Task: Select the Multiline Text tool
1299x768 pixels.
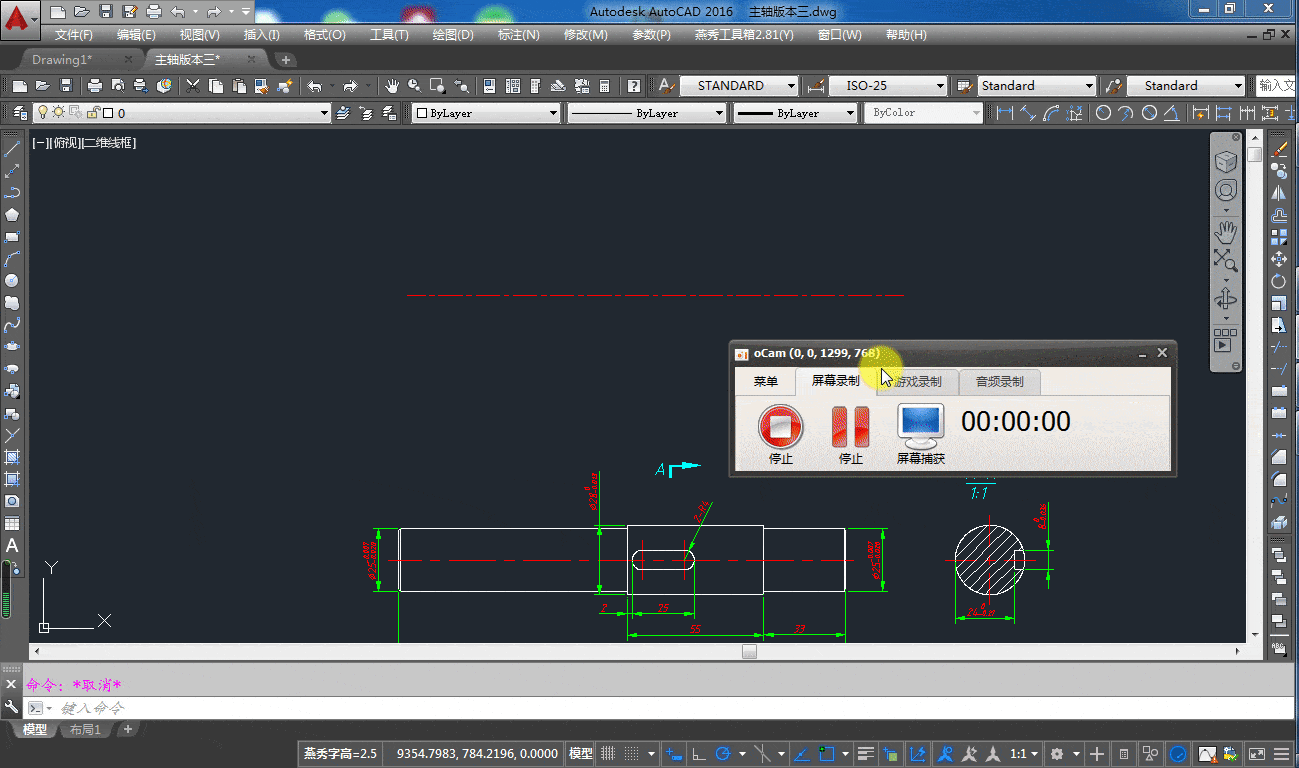Action: [12, 545]
